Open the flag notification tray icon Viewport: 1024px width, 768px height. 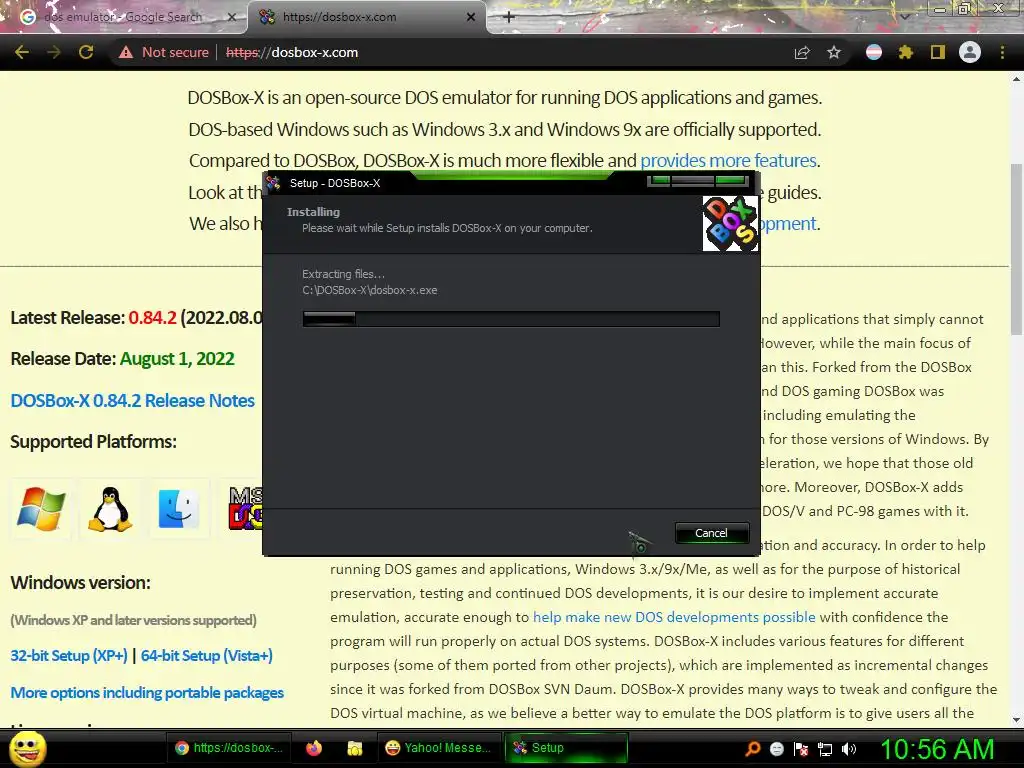[801, 749]
